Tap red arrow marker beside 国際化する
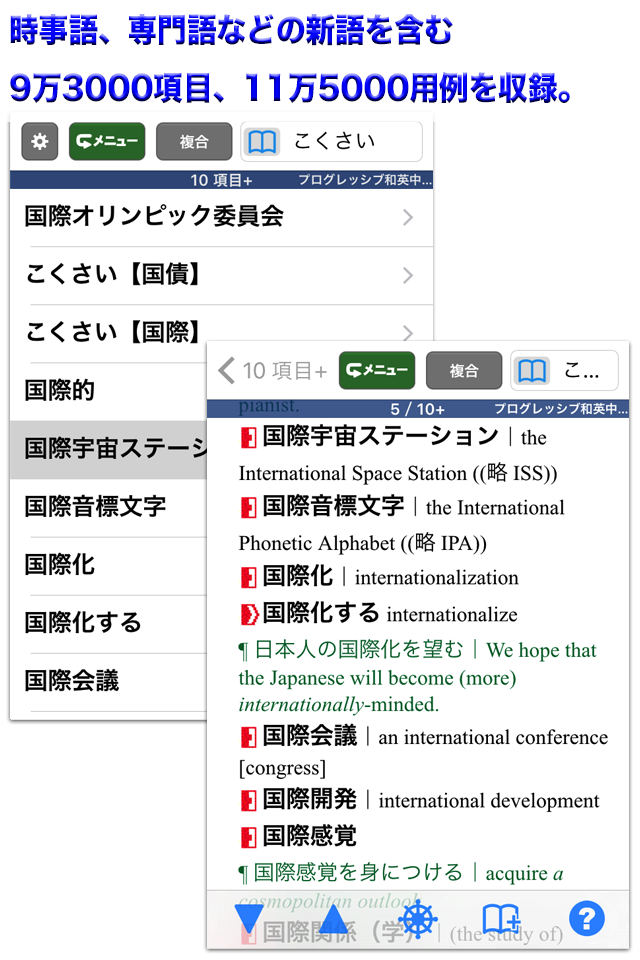 click(x=249, y=614)
